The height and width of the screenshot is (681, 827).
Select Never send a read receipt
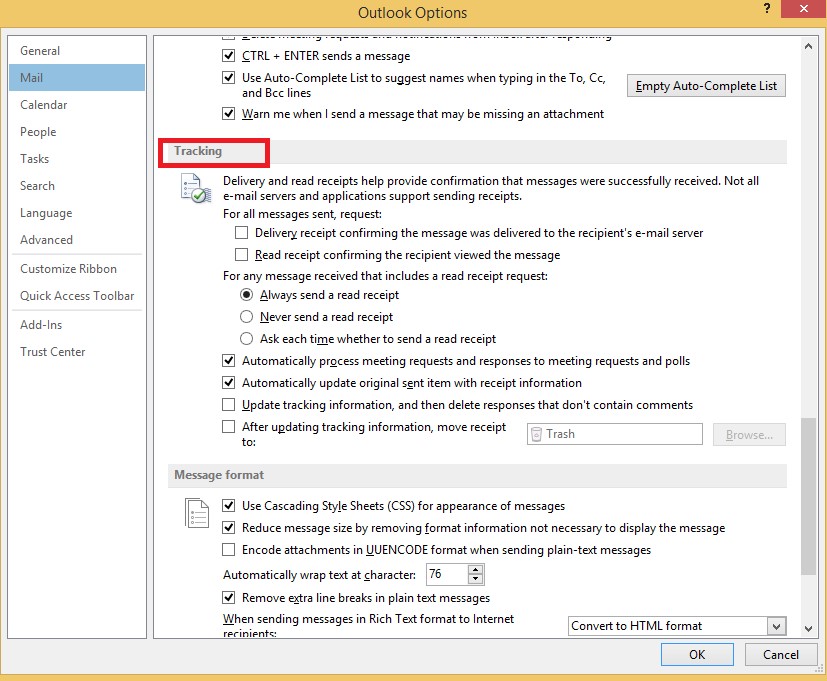click(246, 316)
